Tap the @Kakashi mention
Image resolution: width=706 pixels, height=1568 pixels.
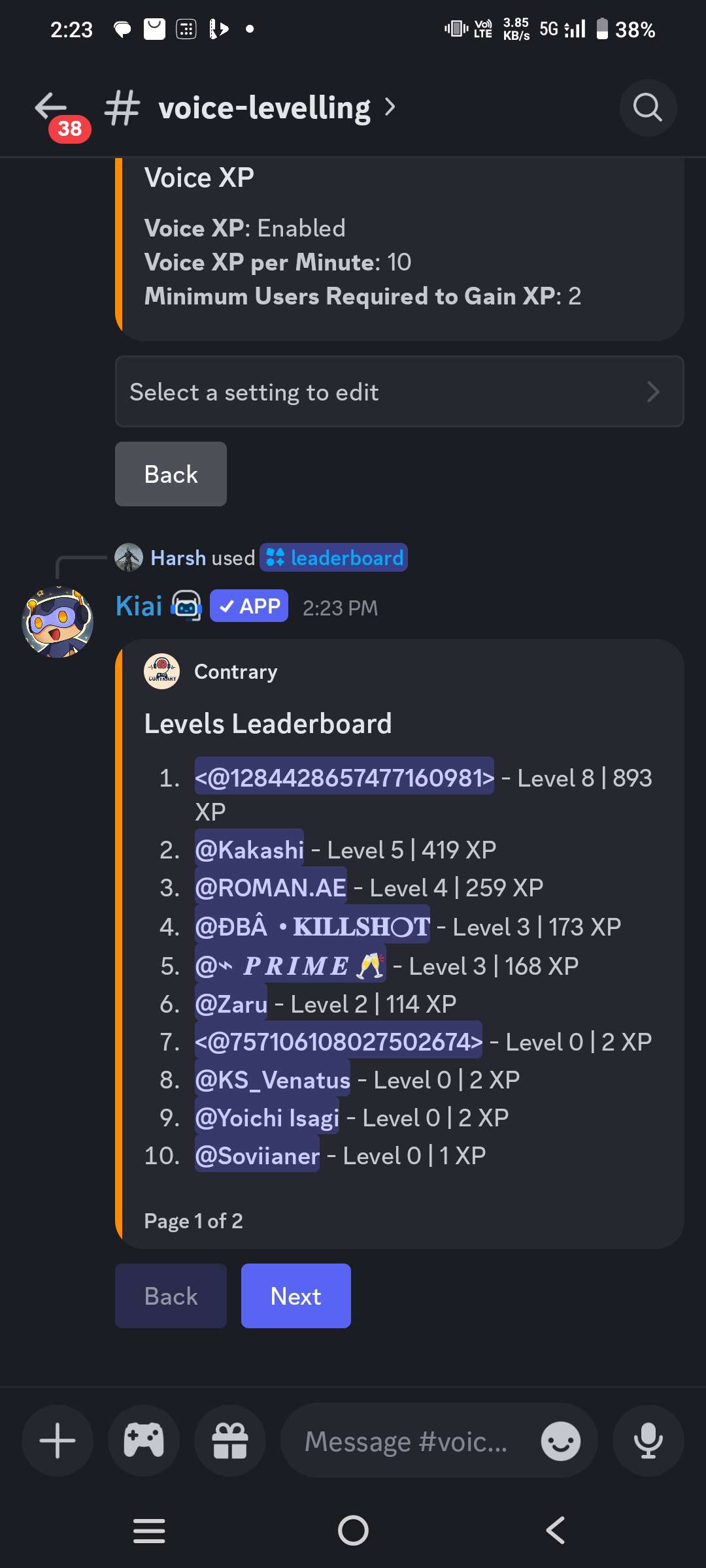[x=249, y=849]
